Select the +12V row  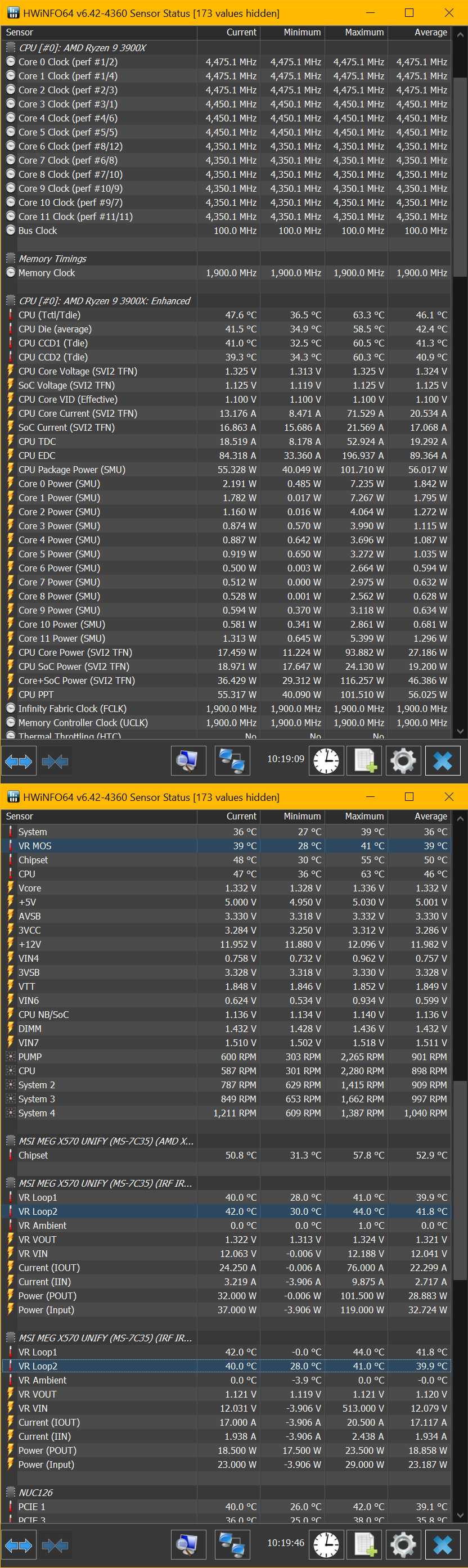(226, 945)
